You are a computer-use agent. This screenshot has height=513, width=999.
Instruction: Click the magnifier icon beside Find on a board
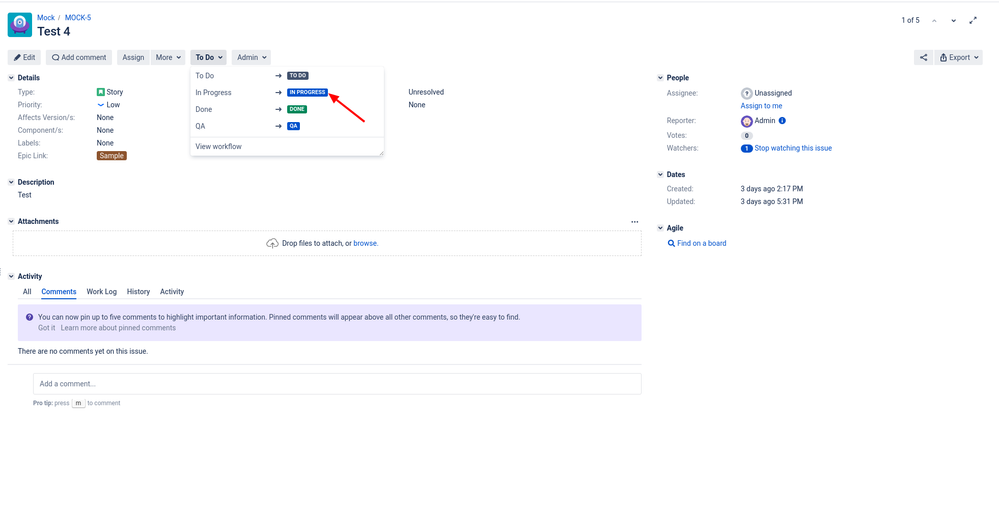(x=671, y=243)
